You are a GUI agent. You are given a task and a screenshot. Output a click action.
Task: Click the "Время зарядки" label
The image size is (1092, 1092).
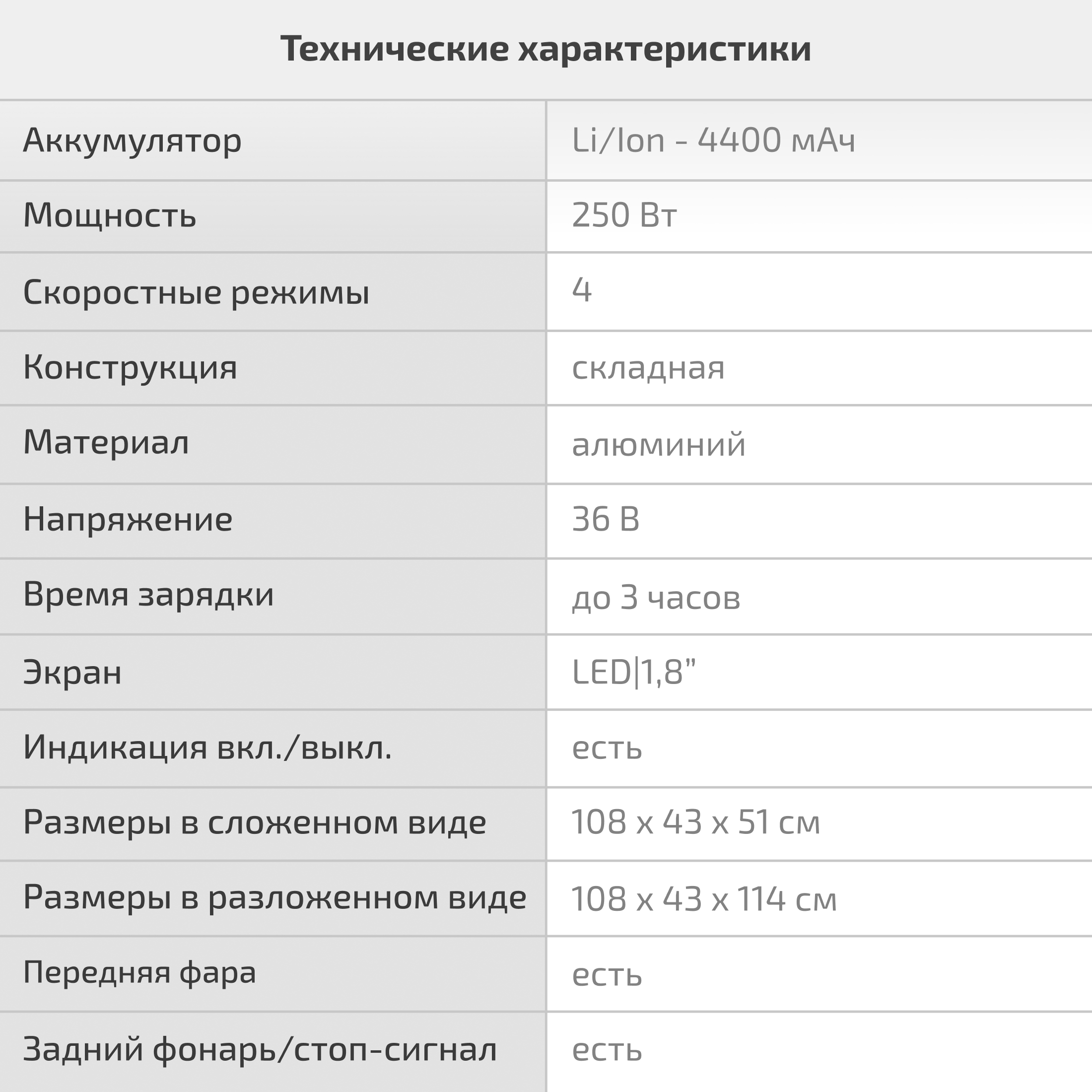pyautogui.click(x=148, y=595)
